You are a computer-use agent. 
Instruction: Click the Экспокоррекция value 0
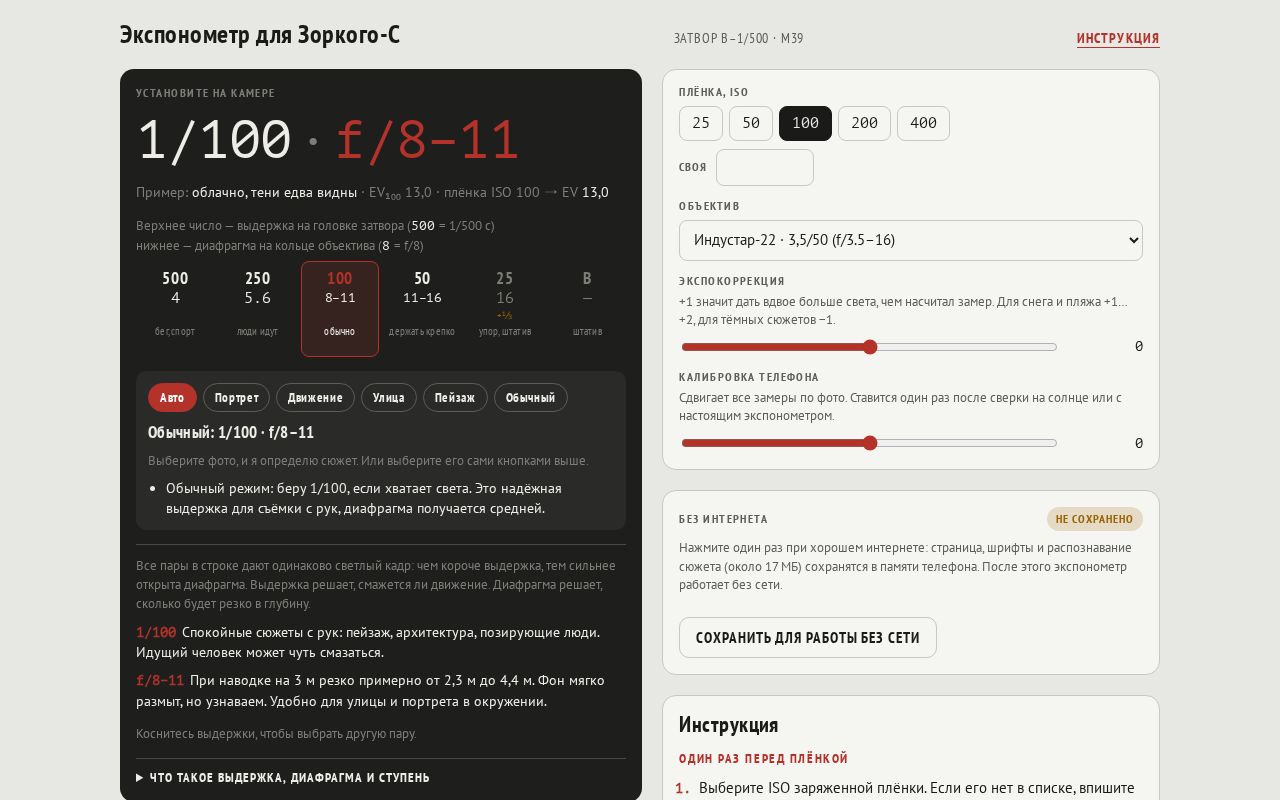pos(1139,347)
